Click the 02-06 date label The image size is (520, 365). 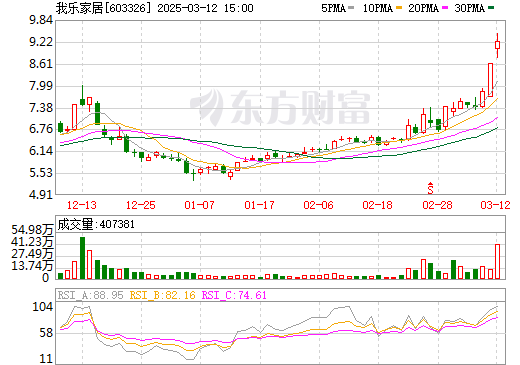point(318,205)
